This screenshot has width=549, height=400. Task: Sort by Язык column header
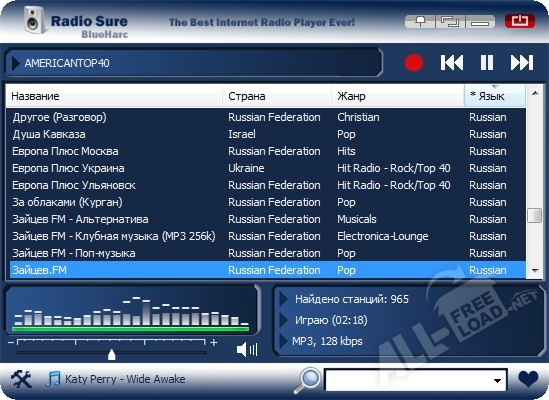coord(494,96)
